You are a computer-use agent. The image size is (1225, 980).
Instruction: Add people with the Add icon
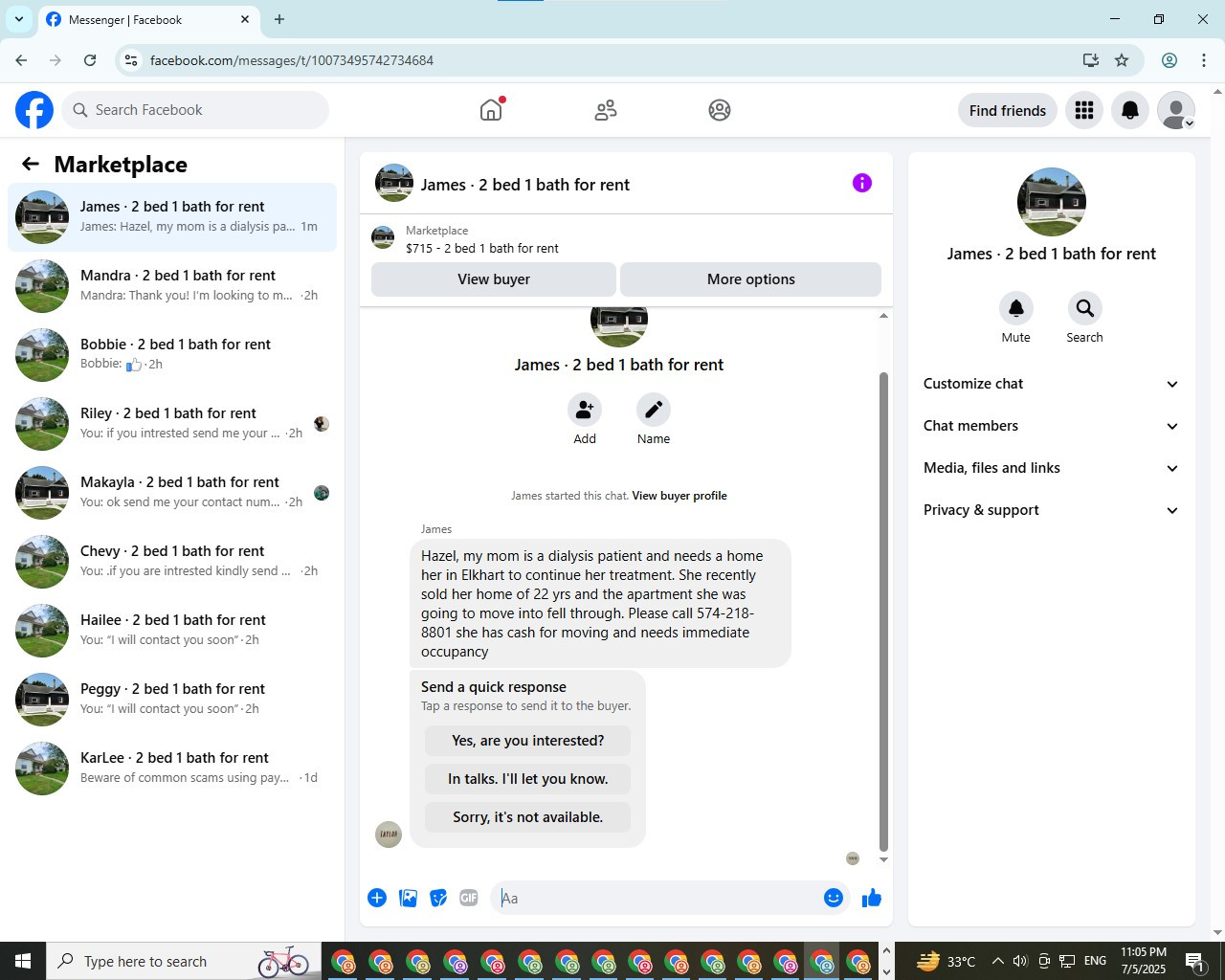coord(585,410)
